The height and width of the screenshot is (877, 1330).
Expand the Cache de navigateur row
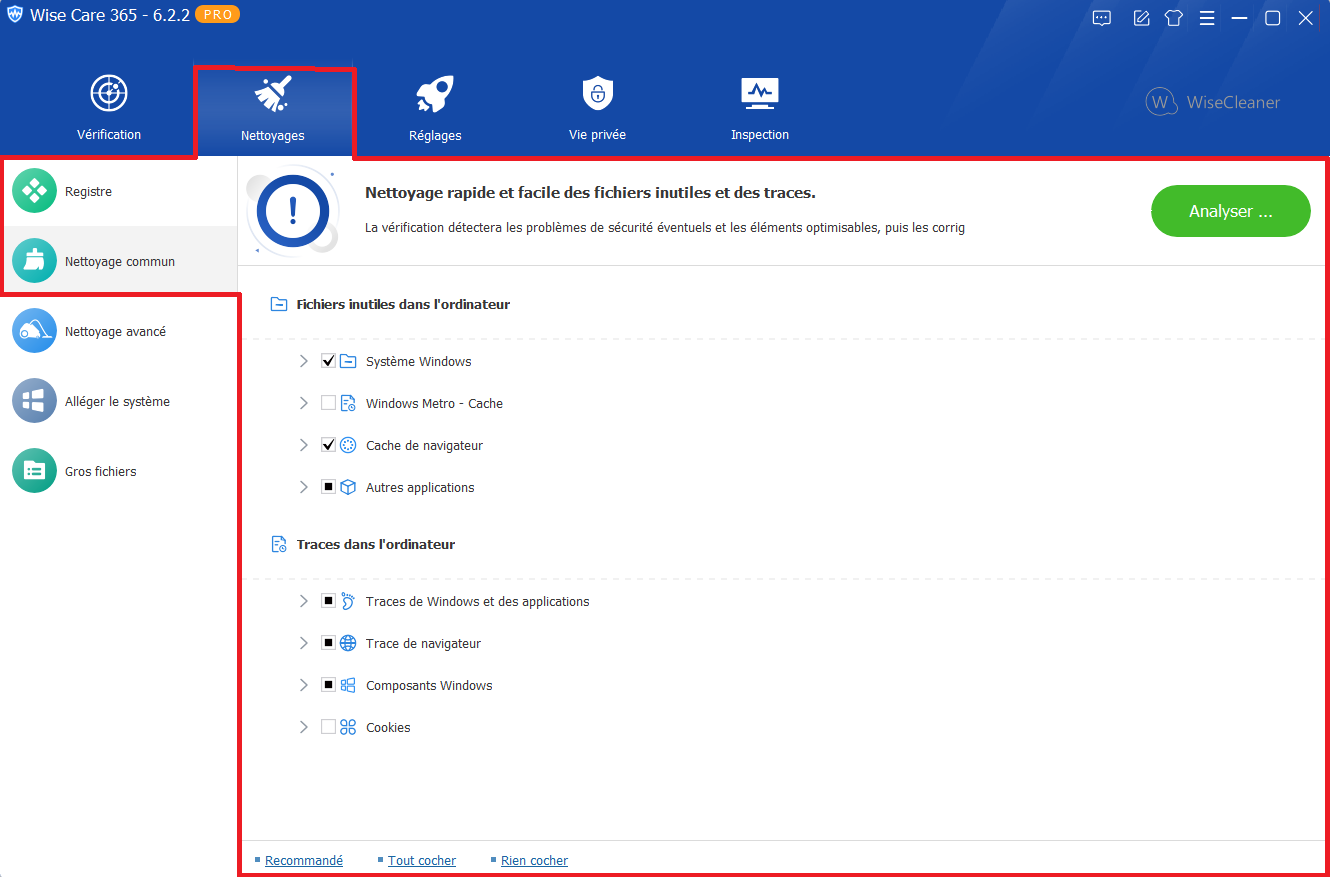[304, 445]
